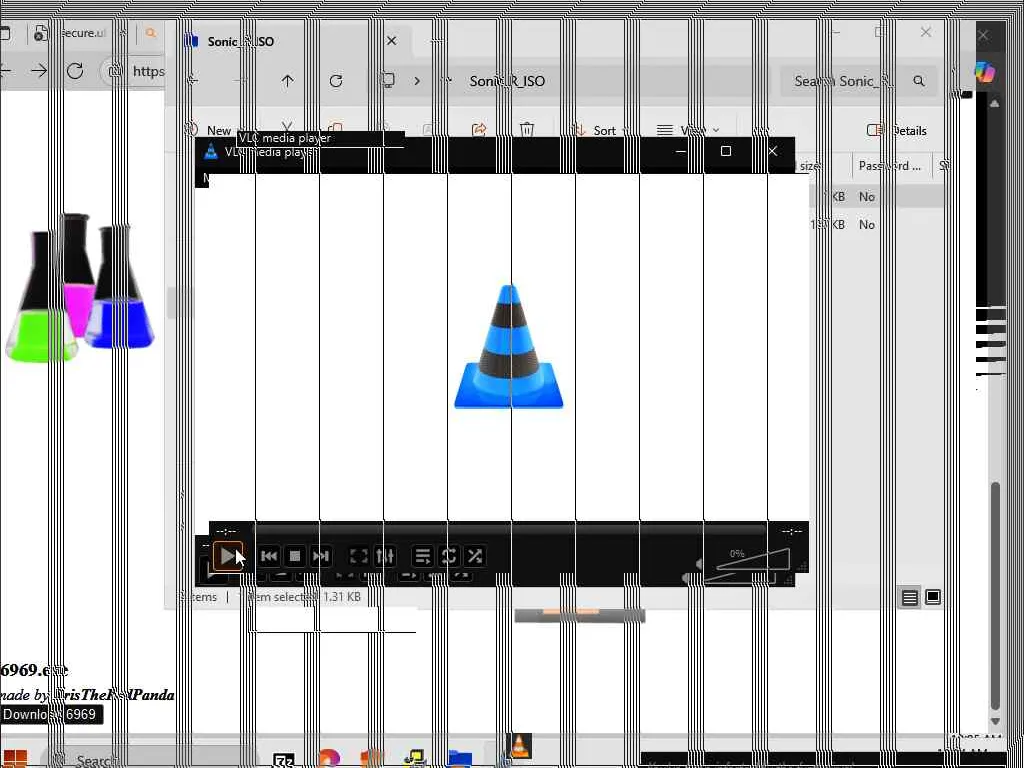This screenshot has width=1024, height=768.
Task: Click the VLC cone icon on the taskbar
Action: pos(520,747)
